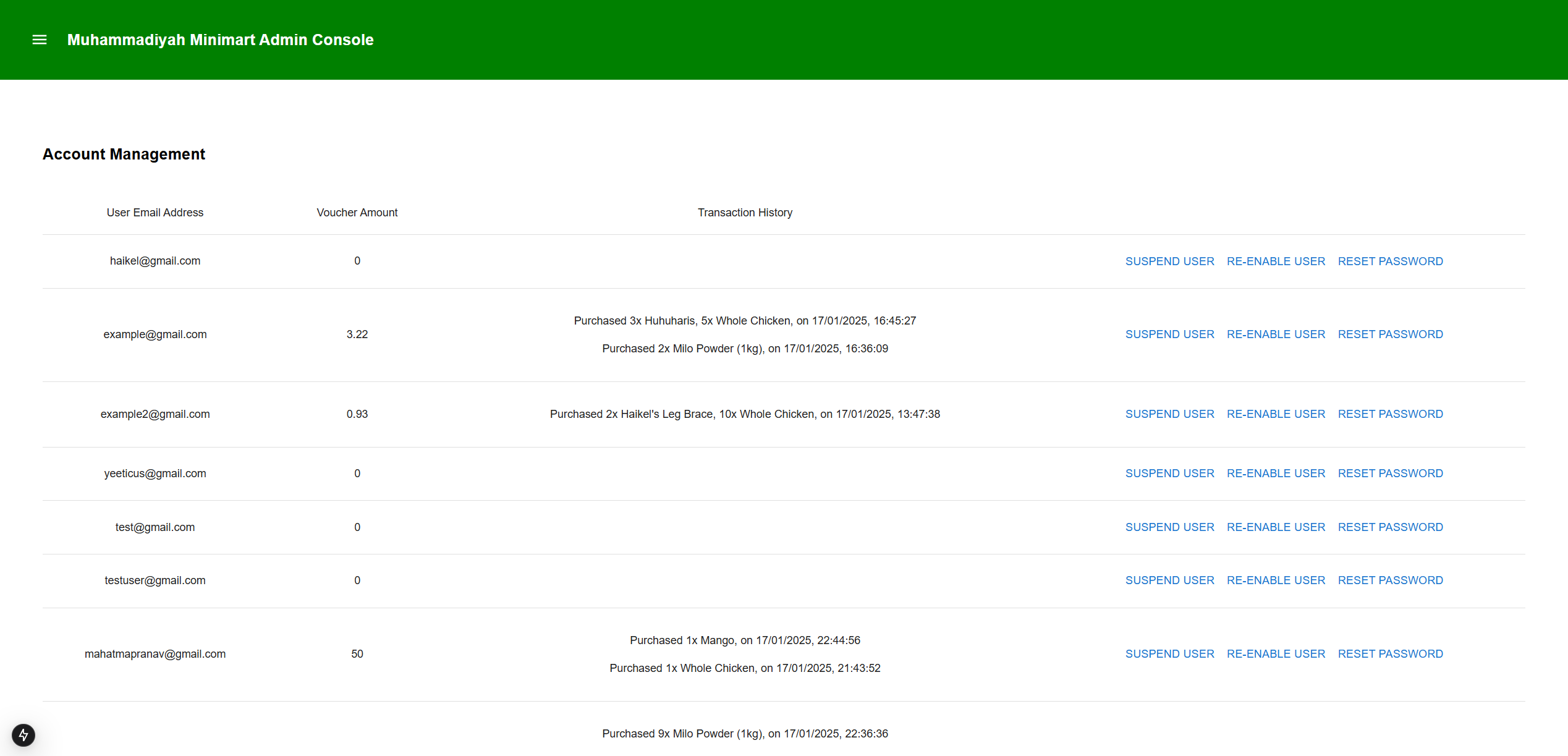
Task: Click the Voucher Amount column header
Action: 357,213
